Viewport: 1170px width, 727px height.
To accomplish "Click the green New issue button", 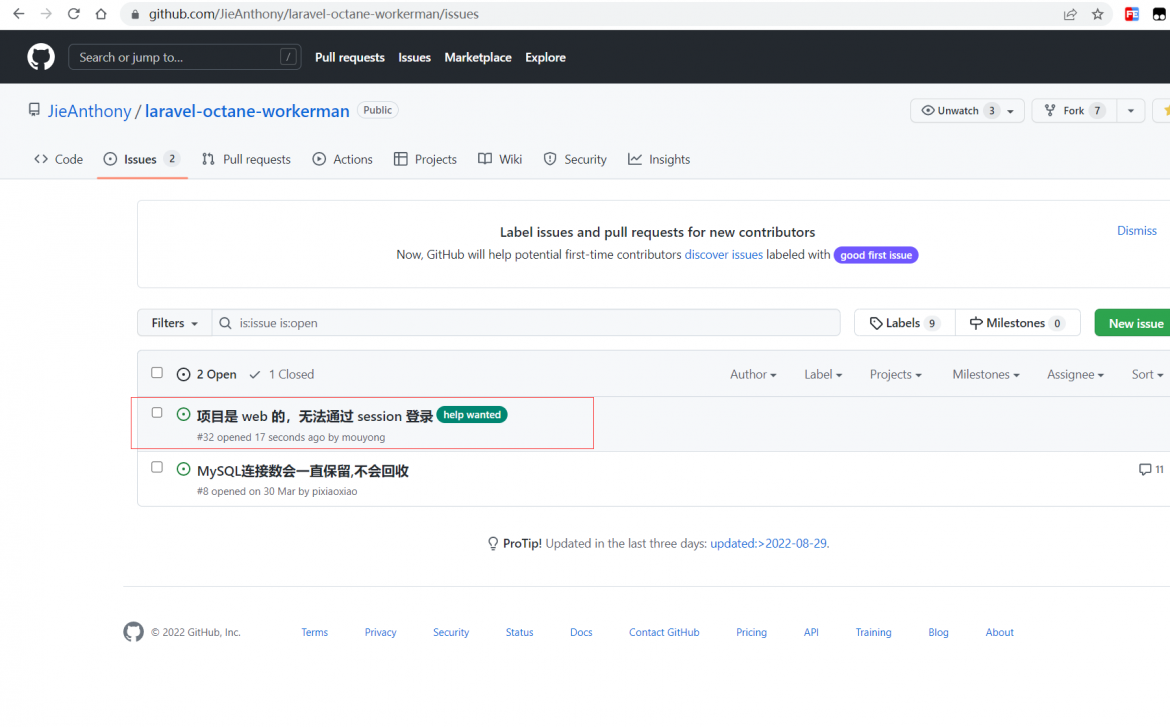I will pyautogui.click(x=1133, y=323).
